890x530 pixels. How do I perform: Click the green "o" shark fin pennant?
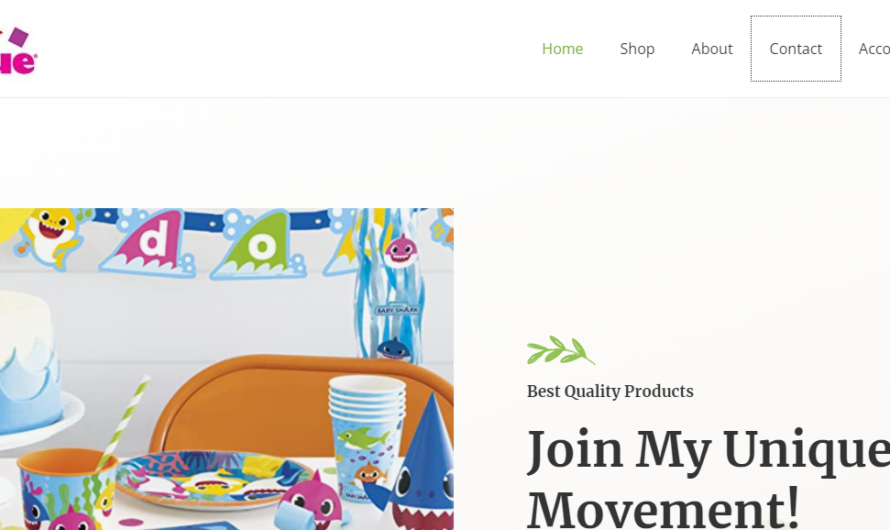pos(259,245)
